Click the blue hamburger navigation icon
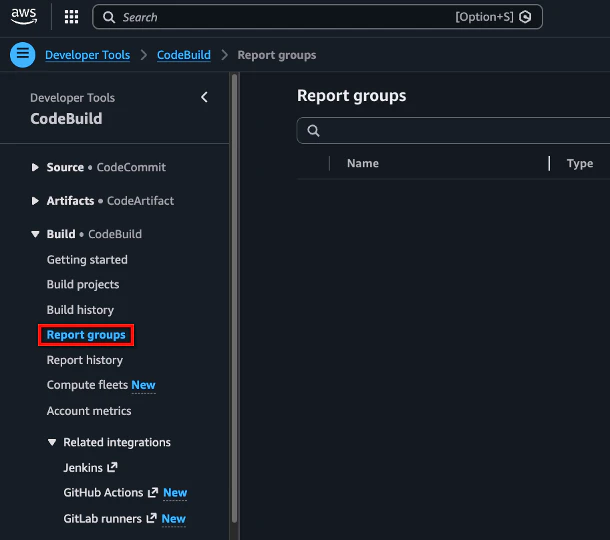Image resolution: width=610 pixels, height=540 pixels. pos(23,54)
